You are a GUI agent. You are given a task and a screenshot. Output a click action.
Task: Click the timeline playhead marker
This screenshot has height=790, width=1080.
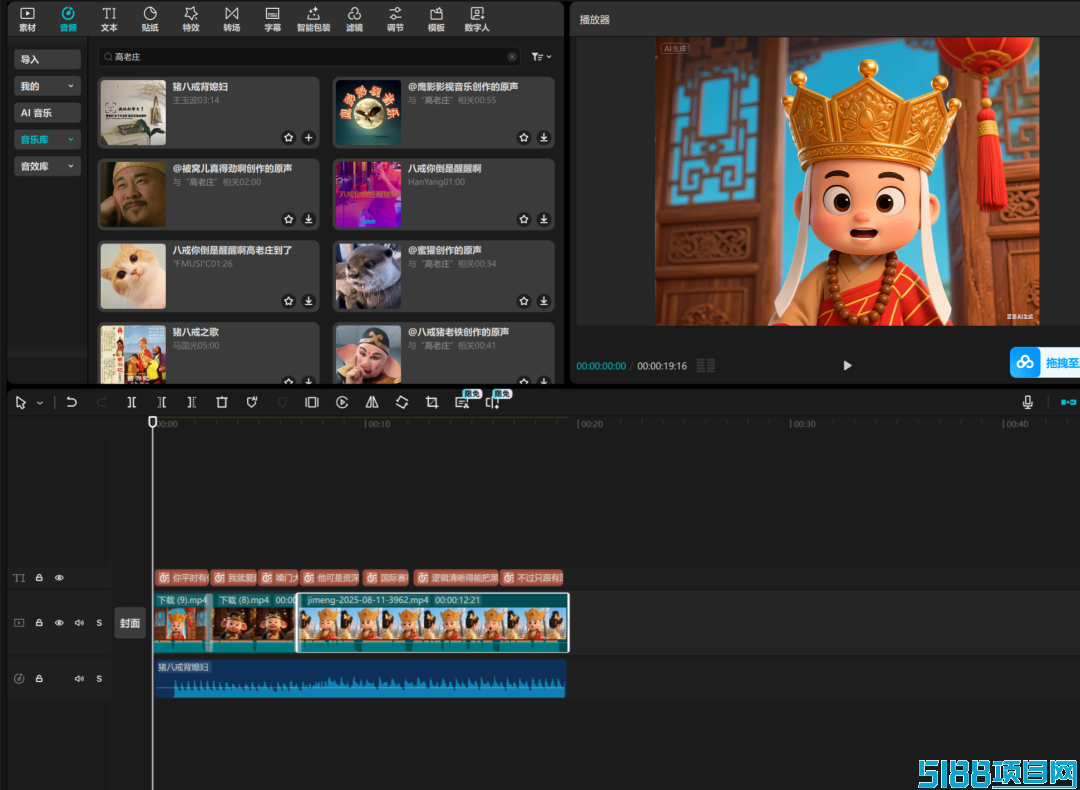coord(153,422)
